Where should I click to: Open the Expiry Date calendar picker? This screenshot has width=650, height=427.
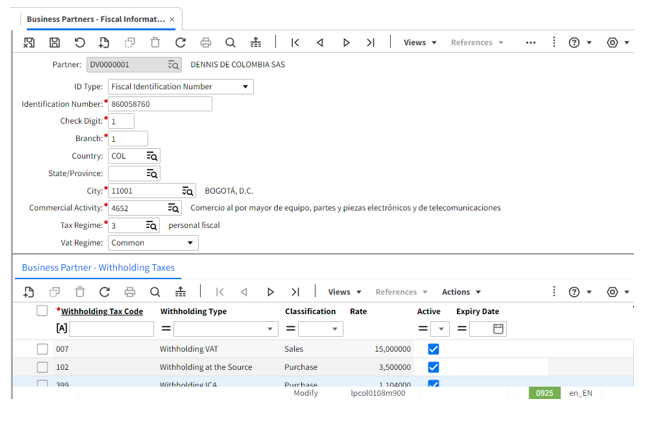[498, 329]
